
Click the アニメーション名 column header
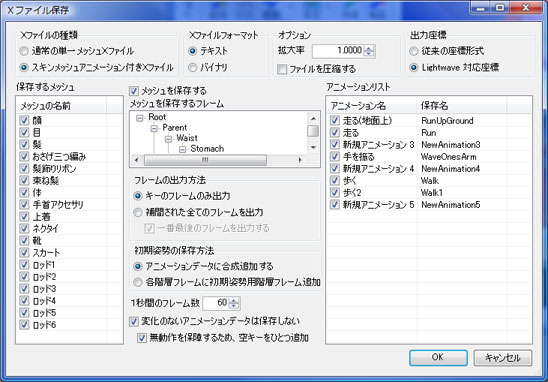coord(372,106)
